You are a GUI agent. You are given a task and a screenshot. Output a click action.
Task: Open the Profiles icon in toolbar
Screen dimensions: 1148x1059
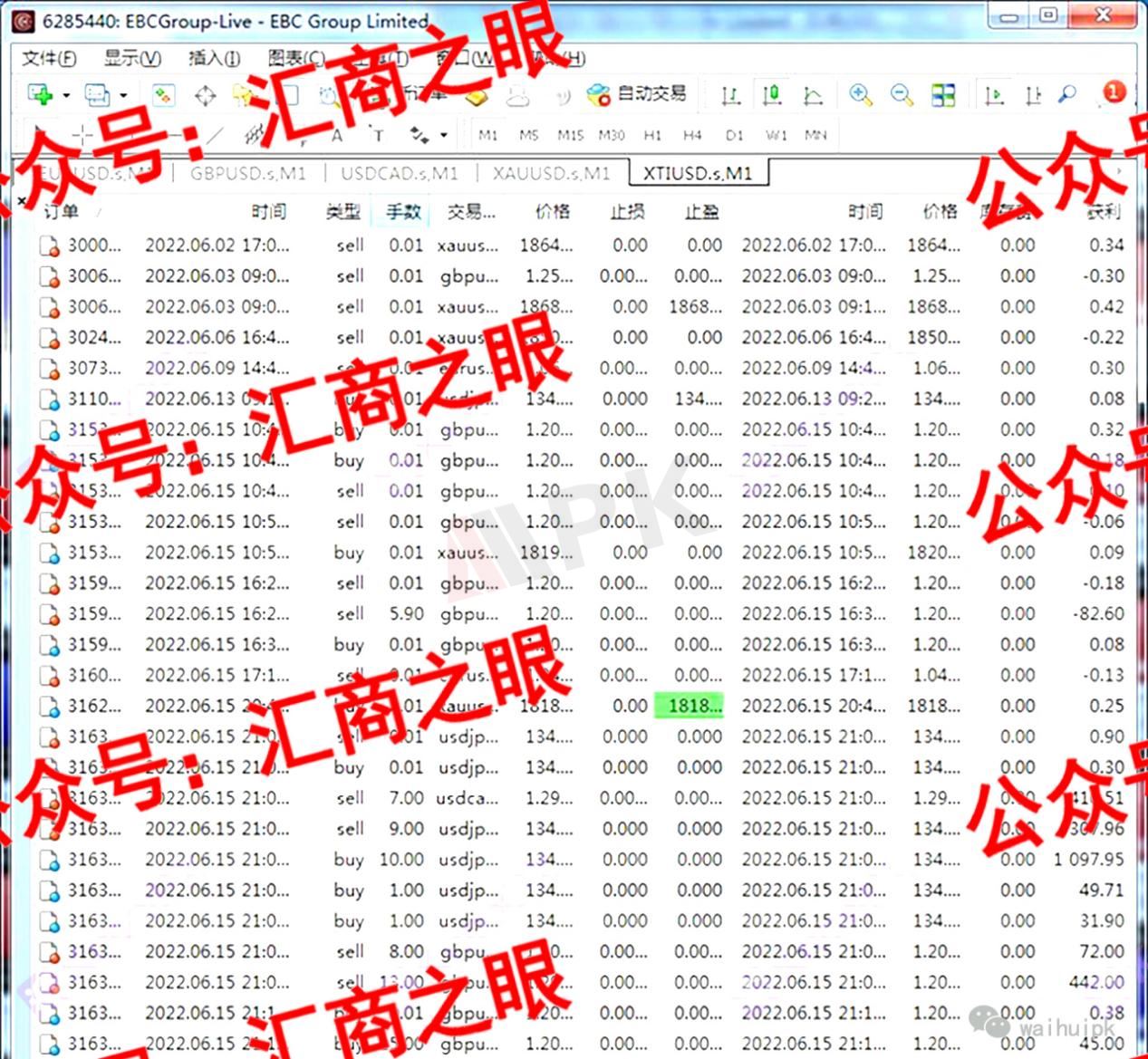(96, 94)
